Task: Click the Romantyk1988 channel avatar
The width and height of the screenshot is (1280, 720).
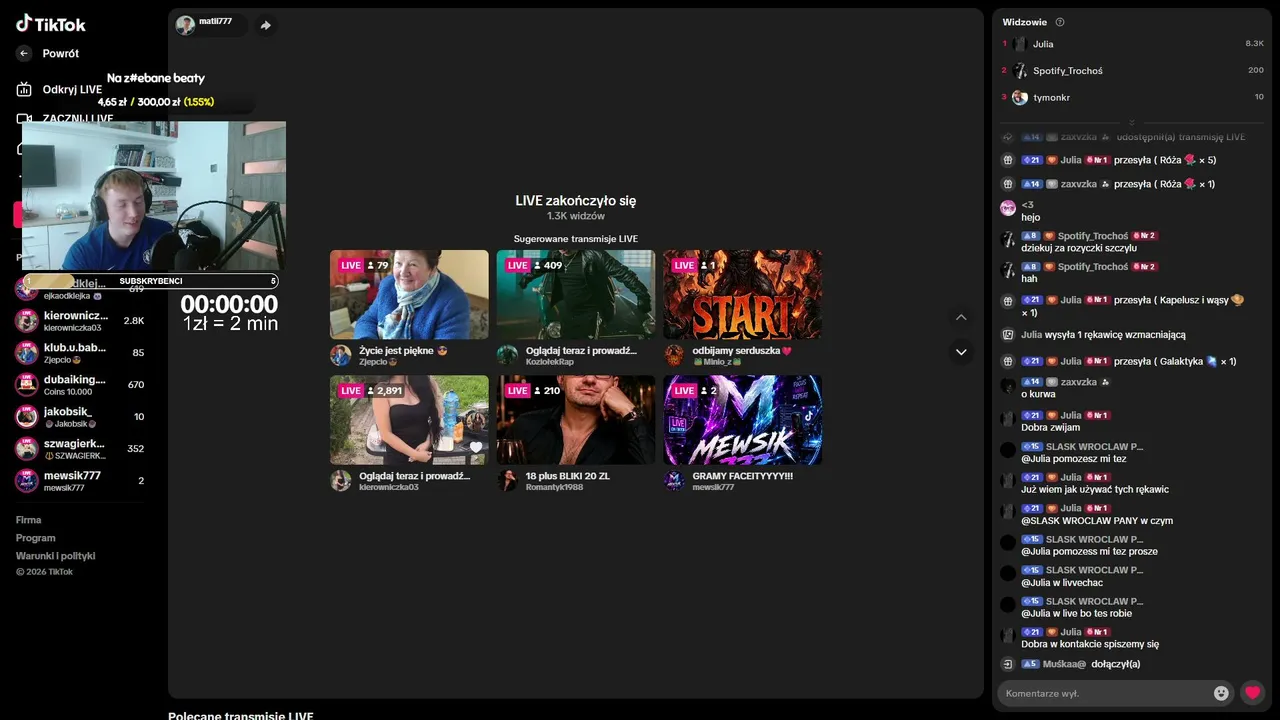Action: coord(508,481)
